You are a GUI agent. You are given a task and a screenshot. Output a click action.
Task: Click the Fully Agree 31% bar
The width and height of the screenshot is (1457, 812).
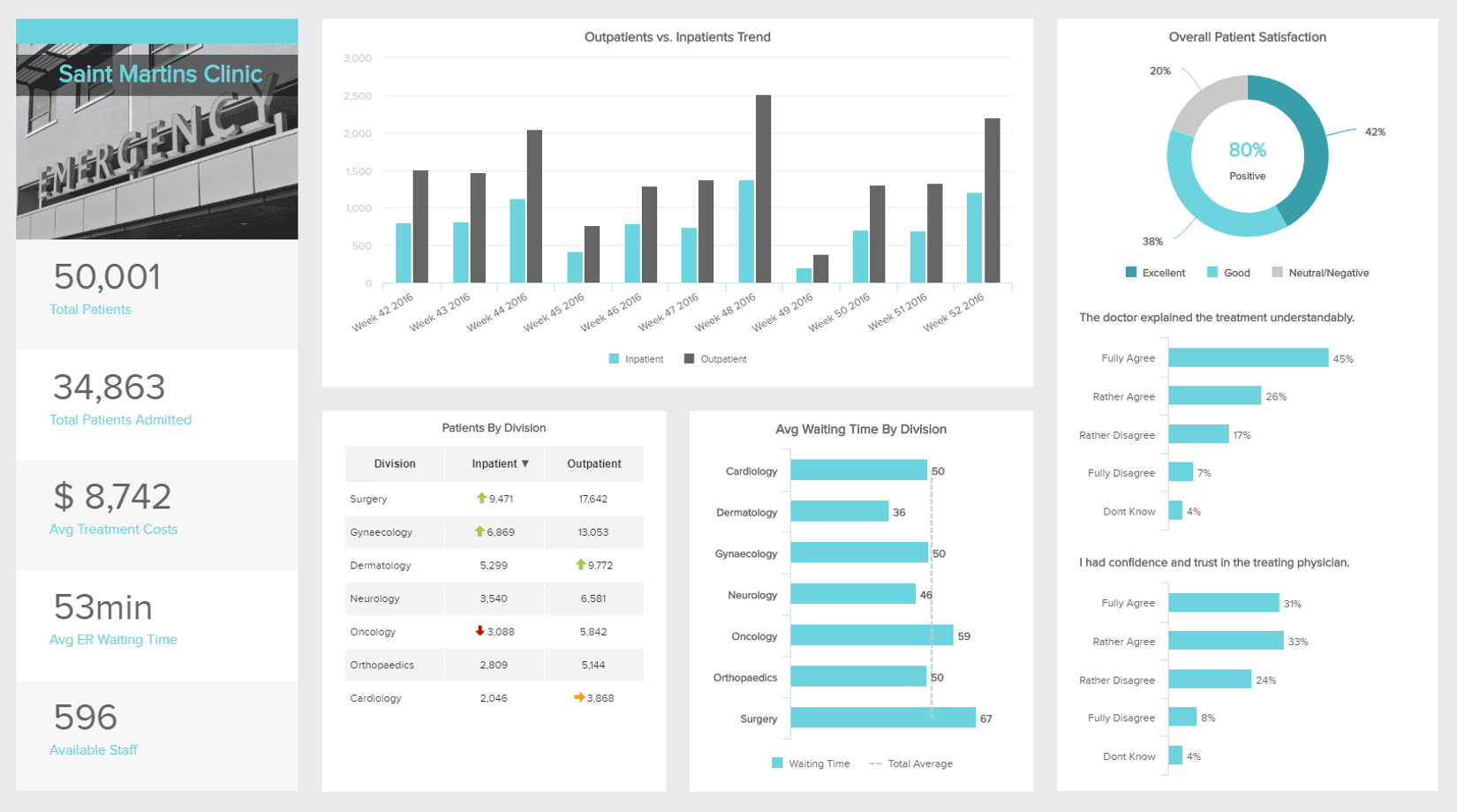coord(1224,603)
